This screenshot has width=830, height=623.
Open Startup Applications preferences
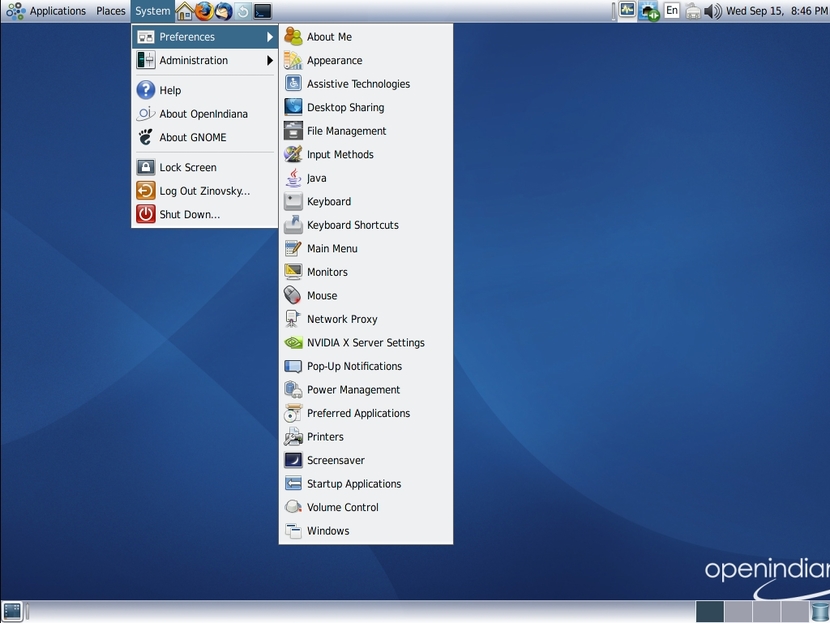coord(366,484)
